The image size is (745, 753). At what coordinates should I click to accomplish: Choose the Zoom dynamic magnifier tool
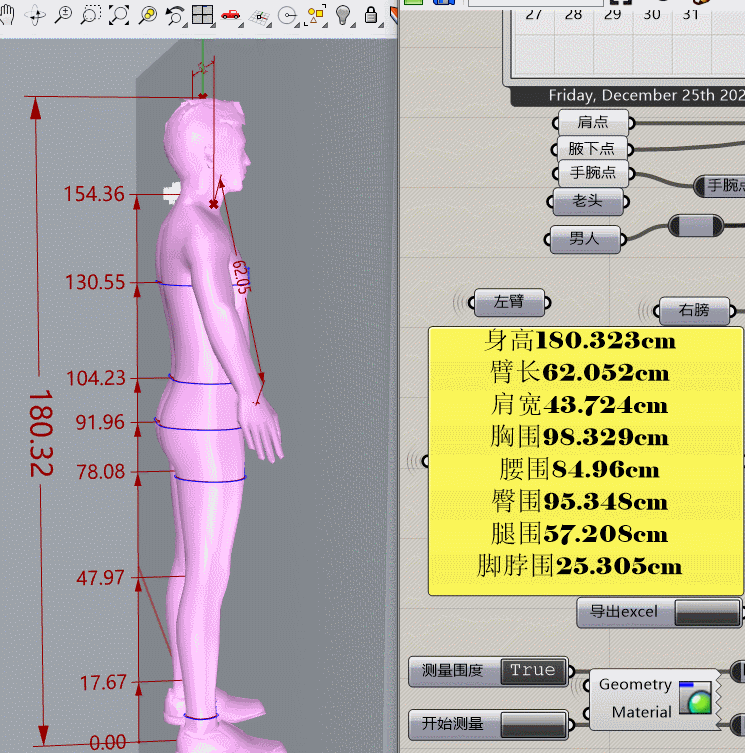[63, 15]
